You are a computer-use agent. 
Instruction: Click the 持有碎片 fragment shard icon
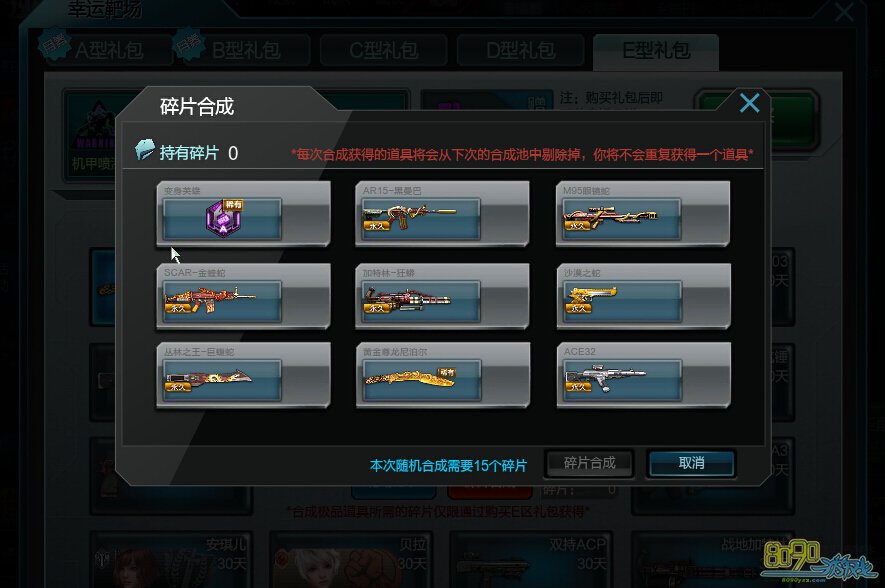[144, 150]
